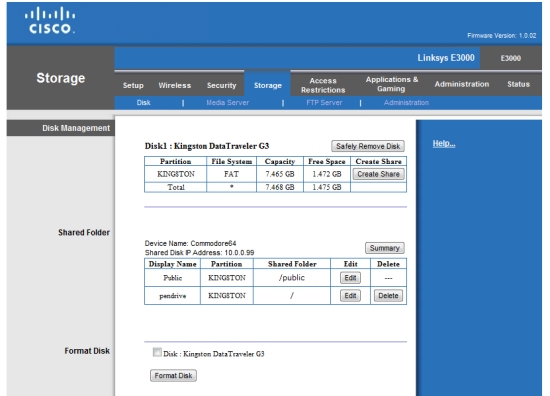The image size is (550, 396).
Task: Select the Storage tab
Action: click(268, 85)
